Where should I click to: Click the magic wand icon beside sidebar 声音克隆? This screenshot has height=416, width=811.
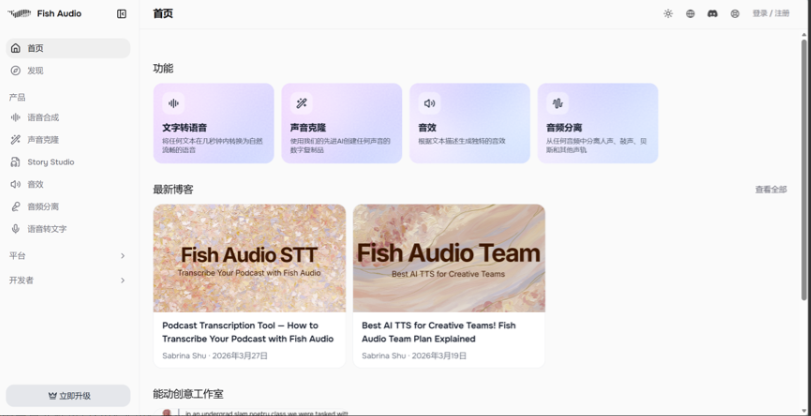click(x=16, y=140)
